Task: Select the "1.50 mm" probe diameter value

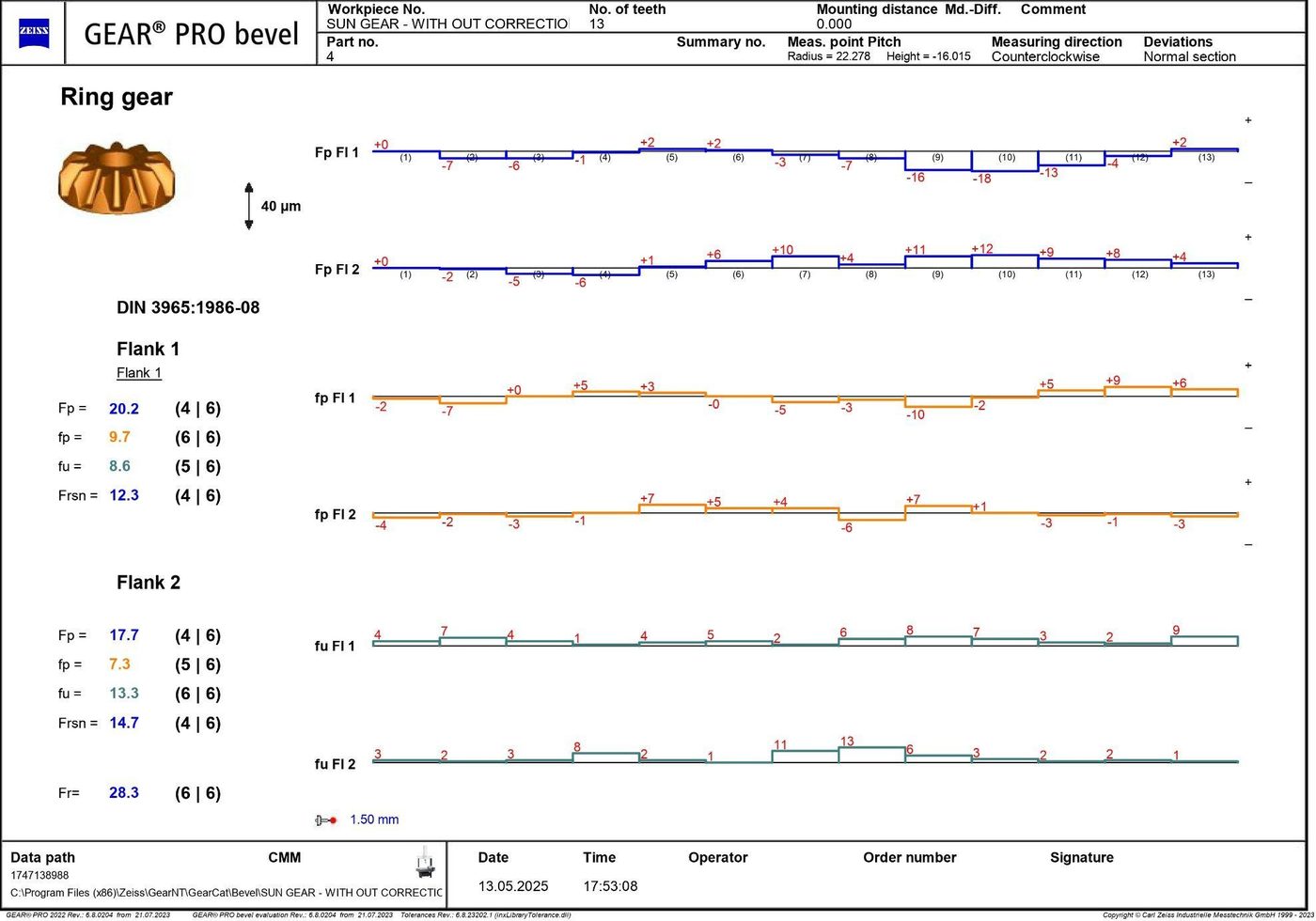Action: tap(374, 820)
